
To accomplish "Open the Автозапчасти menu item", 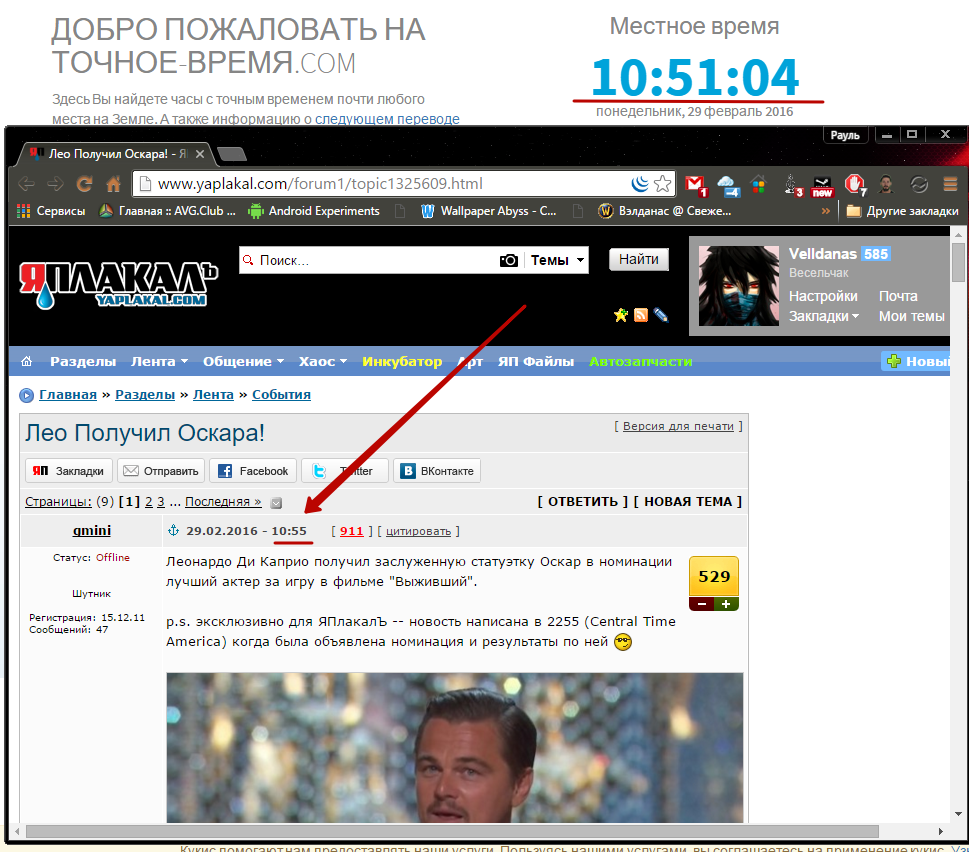I will point(640,361).
